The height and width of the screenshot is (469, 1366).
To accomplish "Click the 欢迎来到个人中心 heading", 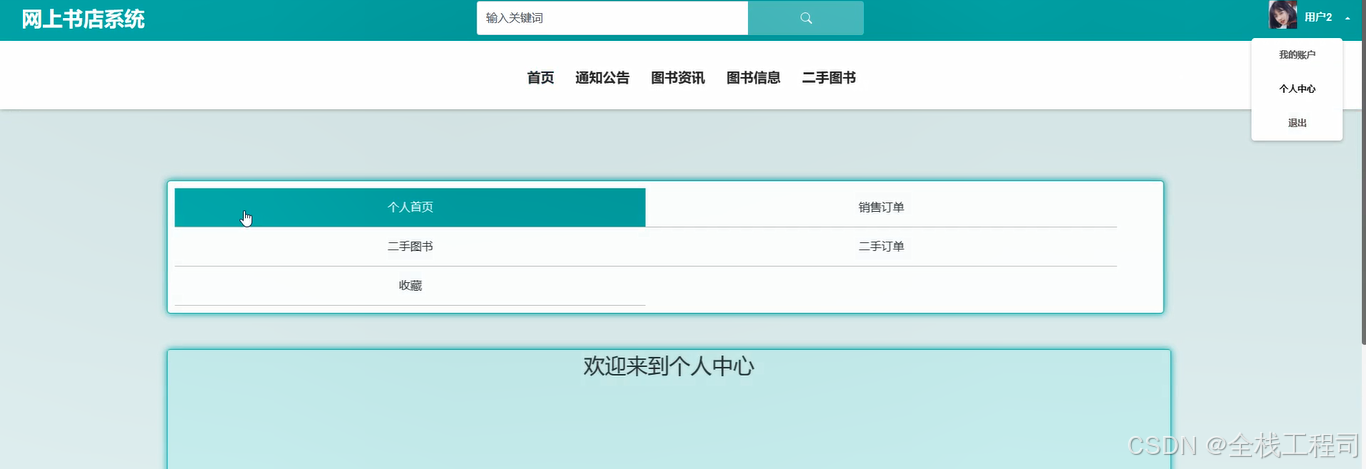I will (669, 366).
